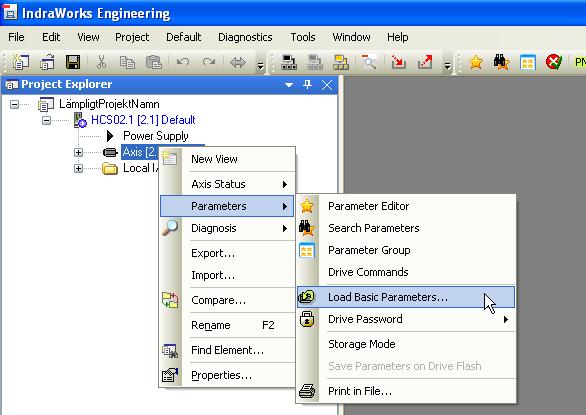The height and width of the screenshot is (415, 586).
Task: Open the Default menu
Action: point(183,37)
